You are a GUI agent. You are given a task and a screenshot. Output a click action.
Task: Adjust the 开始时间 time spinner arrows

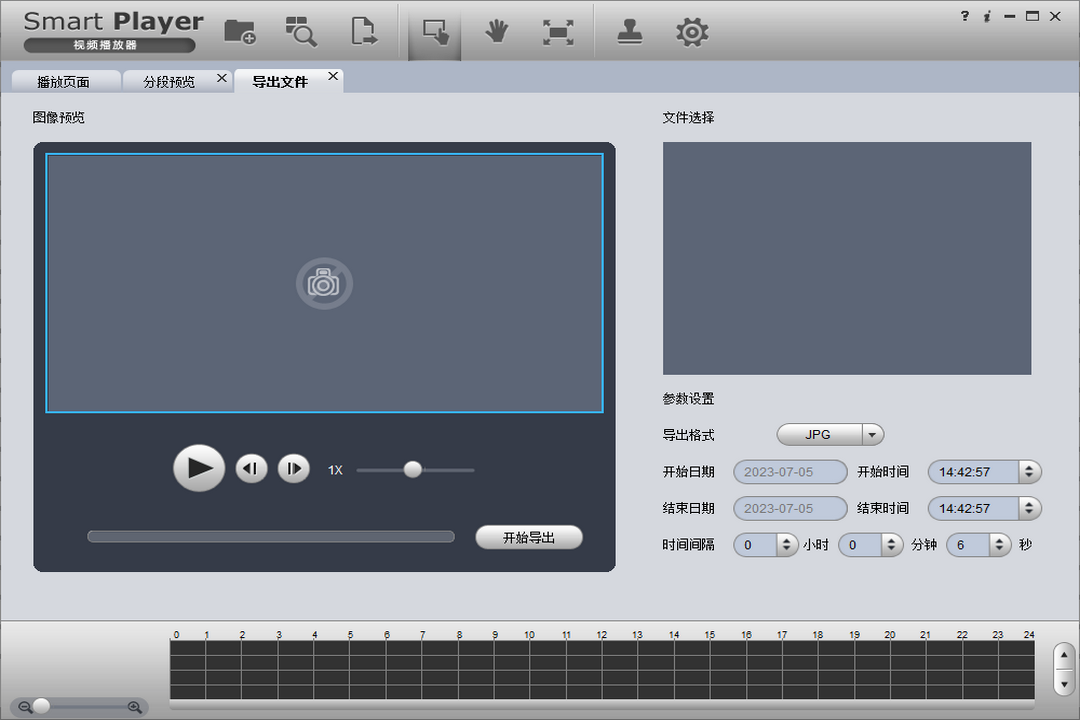[1029, 472]
